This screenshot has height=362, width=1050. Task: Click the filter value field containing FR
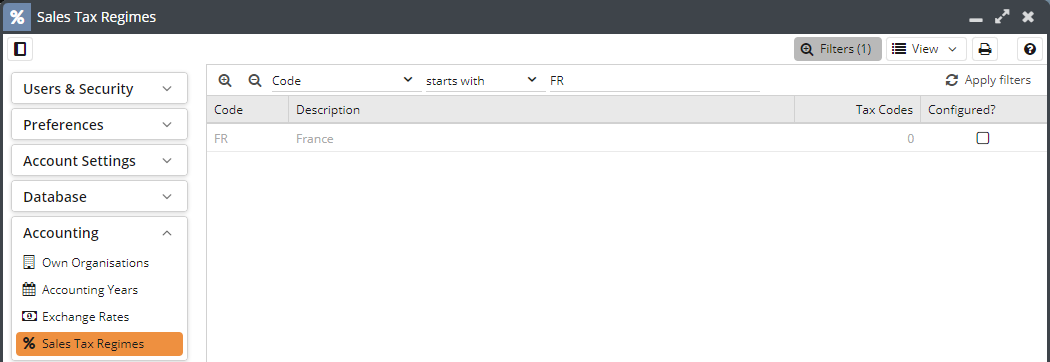(654, 80)
